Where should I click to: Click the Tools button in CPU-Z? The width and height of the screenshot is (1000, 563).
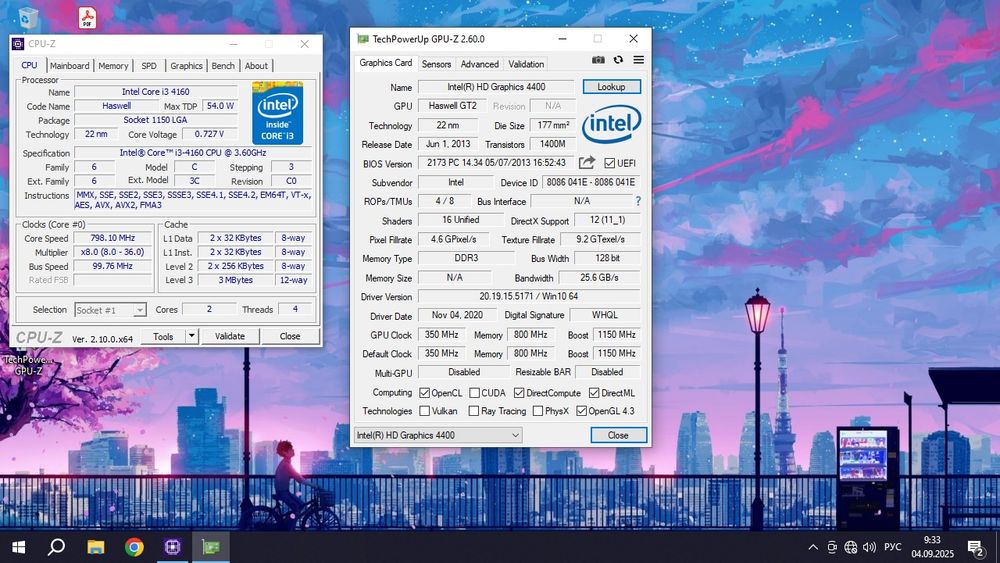(163, 336)
